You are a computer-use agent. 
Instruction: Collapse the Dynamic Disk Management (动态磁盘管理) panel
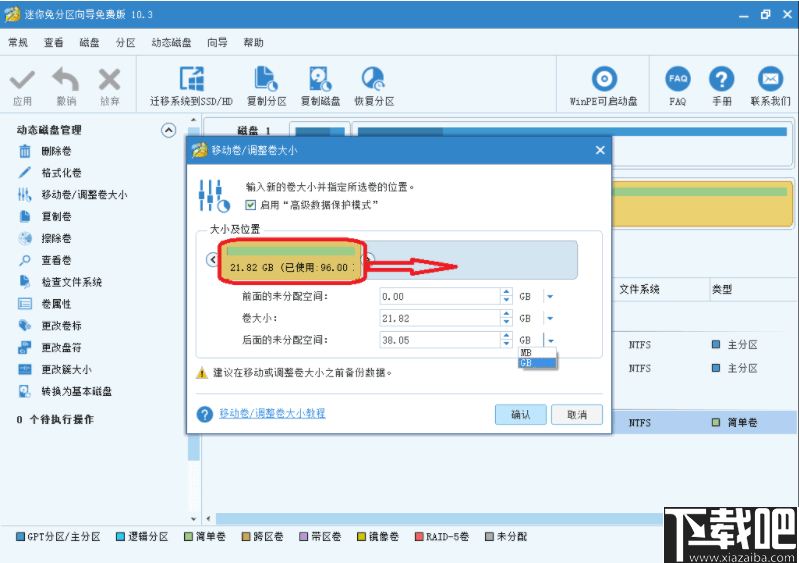tap(169, 130)
